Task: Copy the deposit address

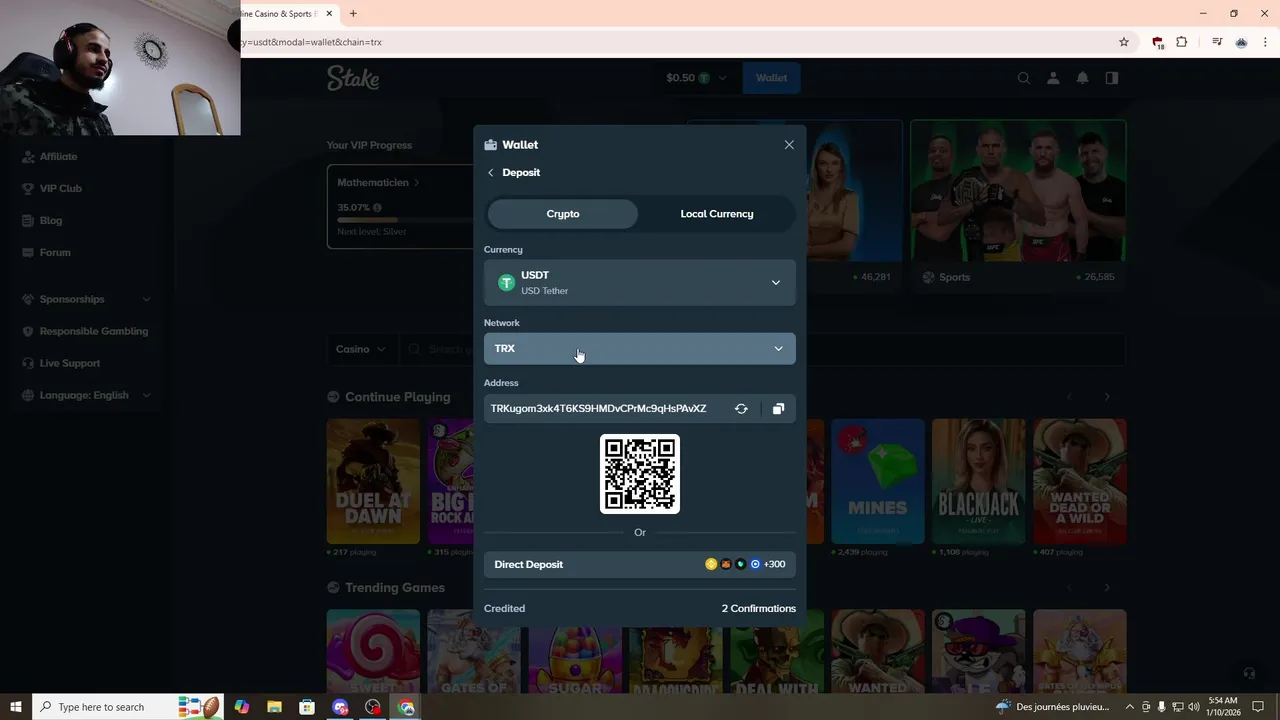Action: click(x=778, y=409)
